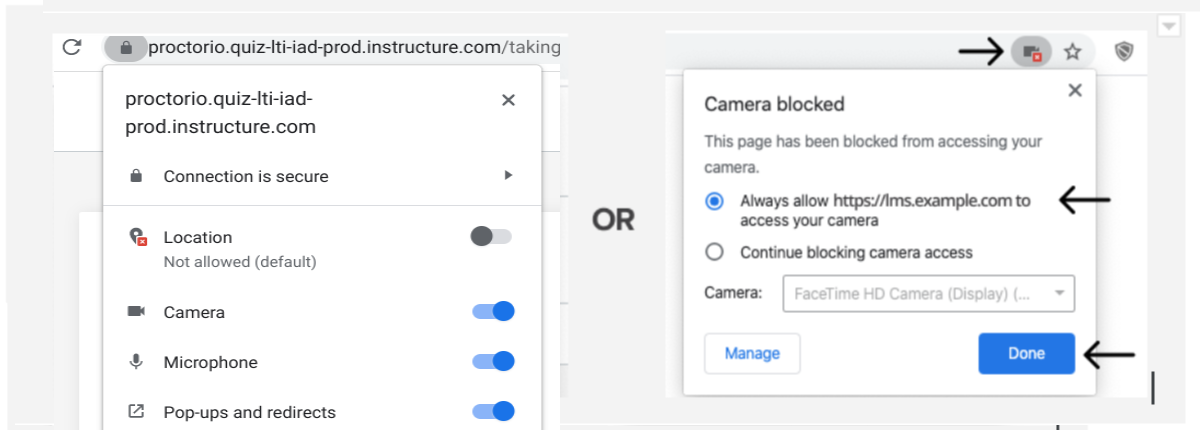Close the Camera blocked dialog
The image size is (1200, 430).
tap(1075, 90)
